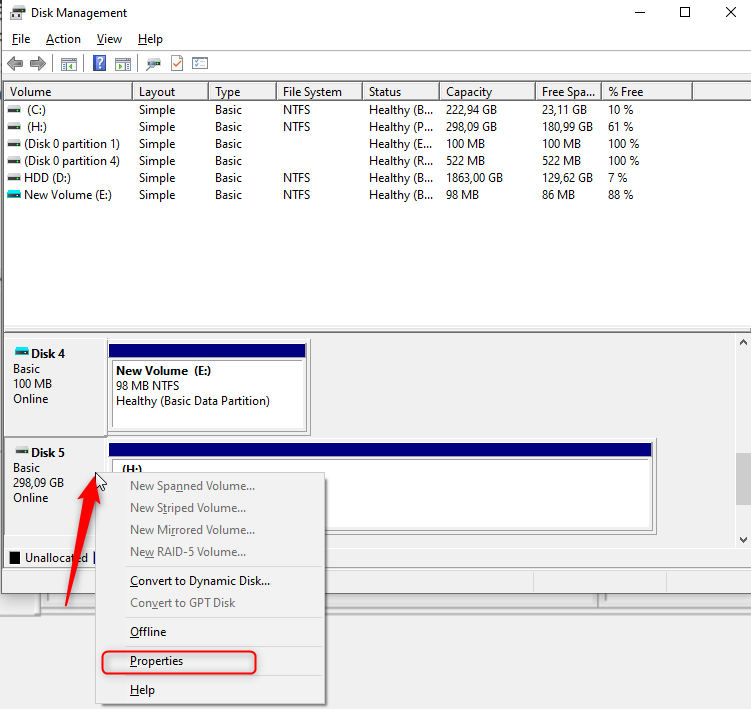
Task: Select Convert to Dynamic Disk option
Action: coord(210,581)
